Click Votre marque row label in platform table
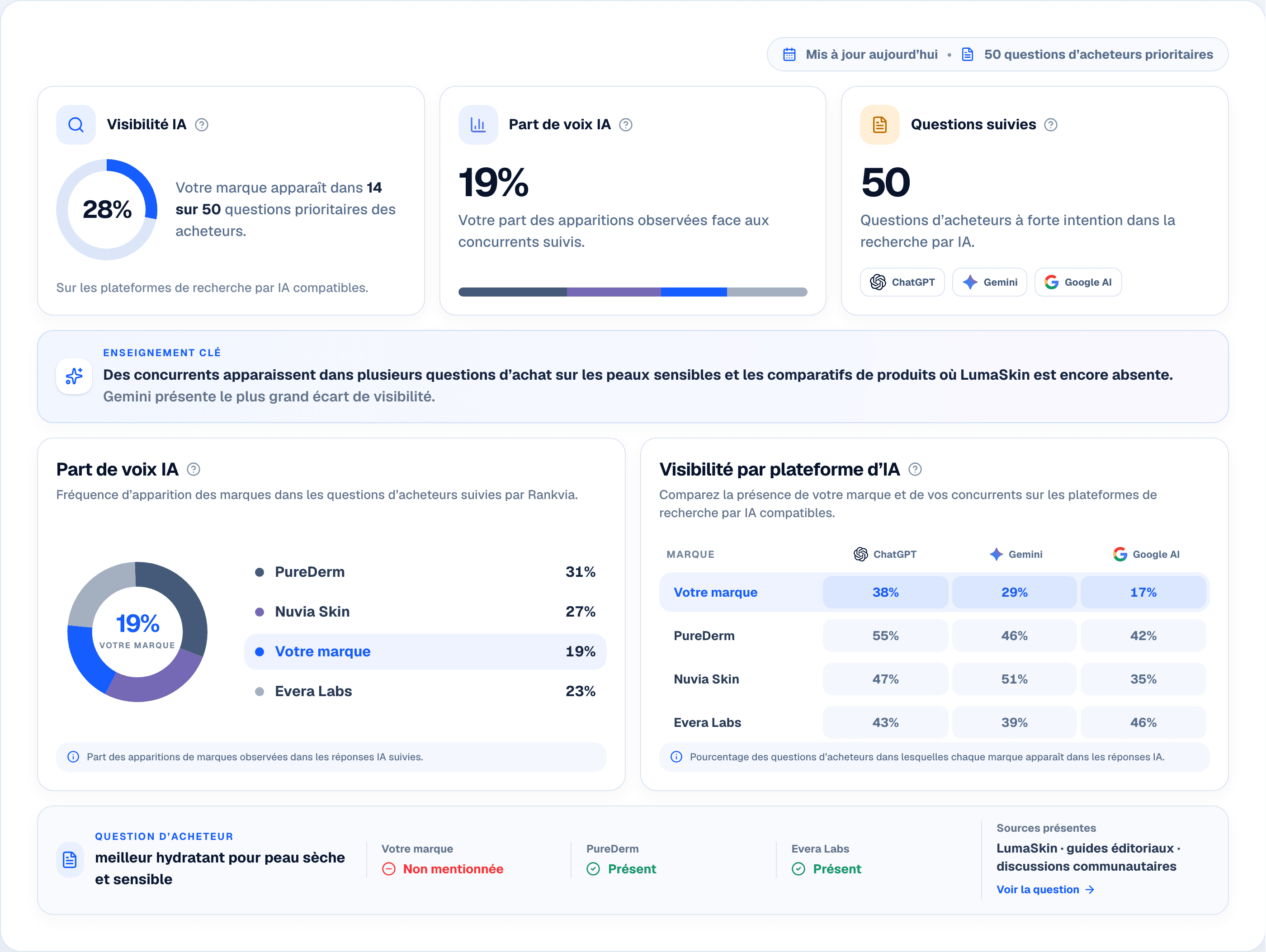Screen dimensions: 1266x952 click(715, 592)
